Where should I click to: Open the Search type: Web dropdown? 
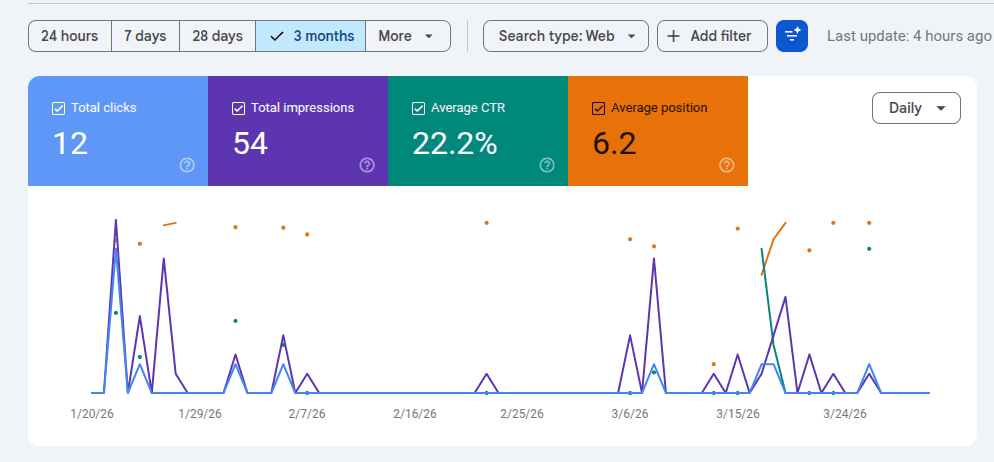[x=565, y=36]
